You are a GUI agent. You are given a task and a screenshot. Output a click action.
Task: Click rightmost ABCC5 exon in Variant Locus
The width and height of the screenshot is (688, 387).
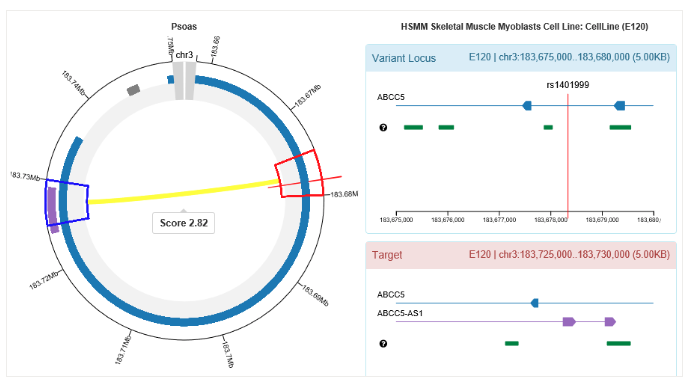coord(620,105)
